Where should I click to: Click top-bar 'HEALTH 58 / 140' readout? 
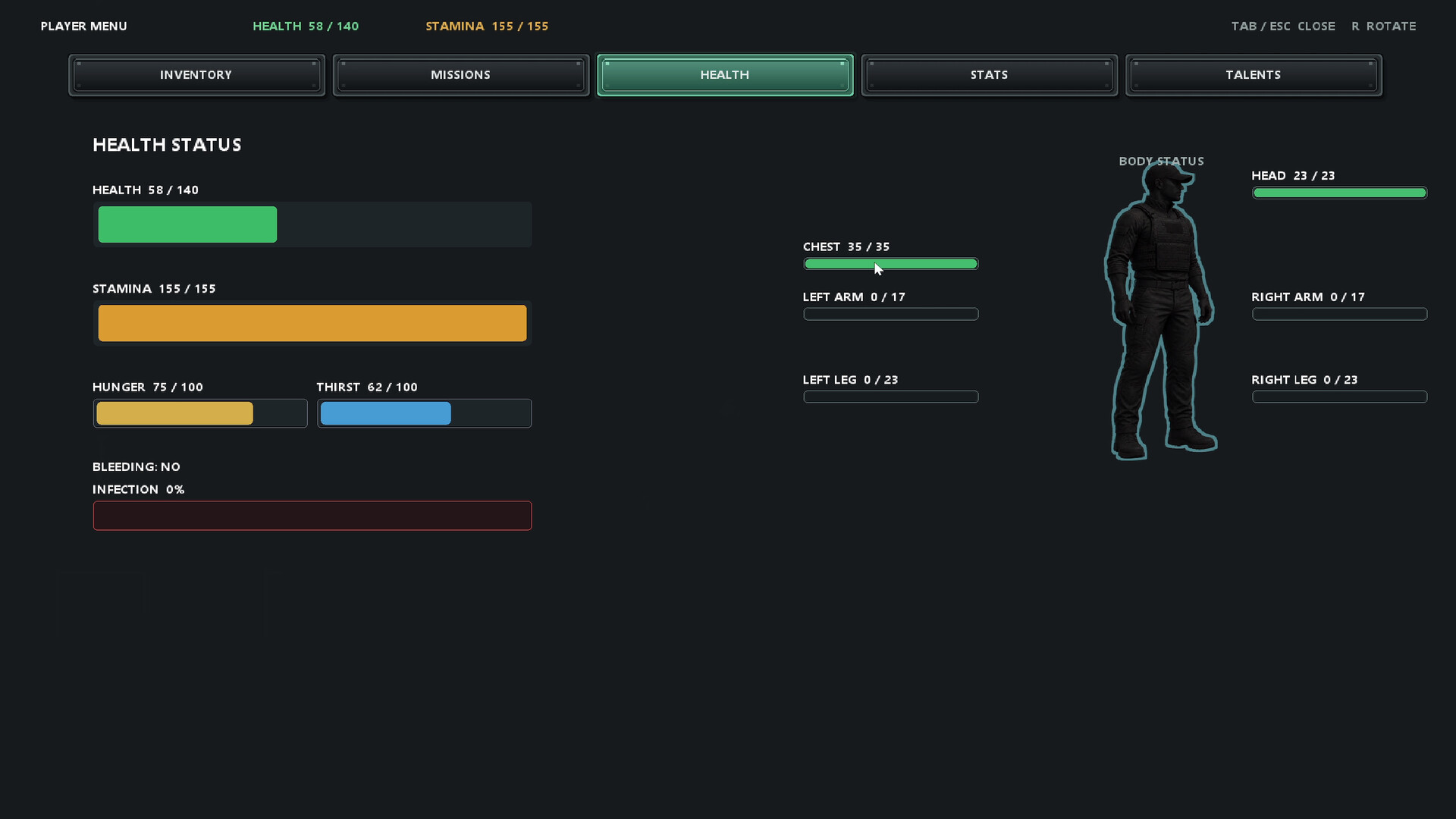(x=306, y=26)
